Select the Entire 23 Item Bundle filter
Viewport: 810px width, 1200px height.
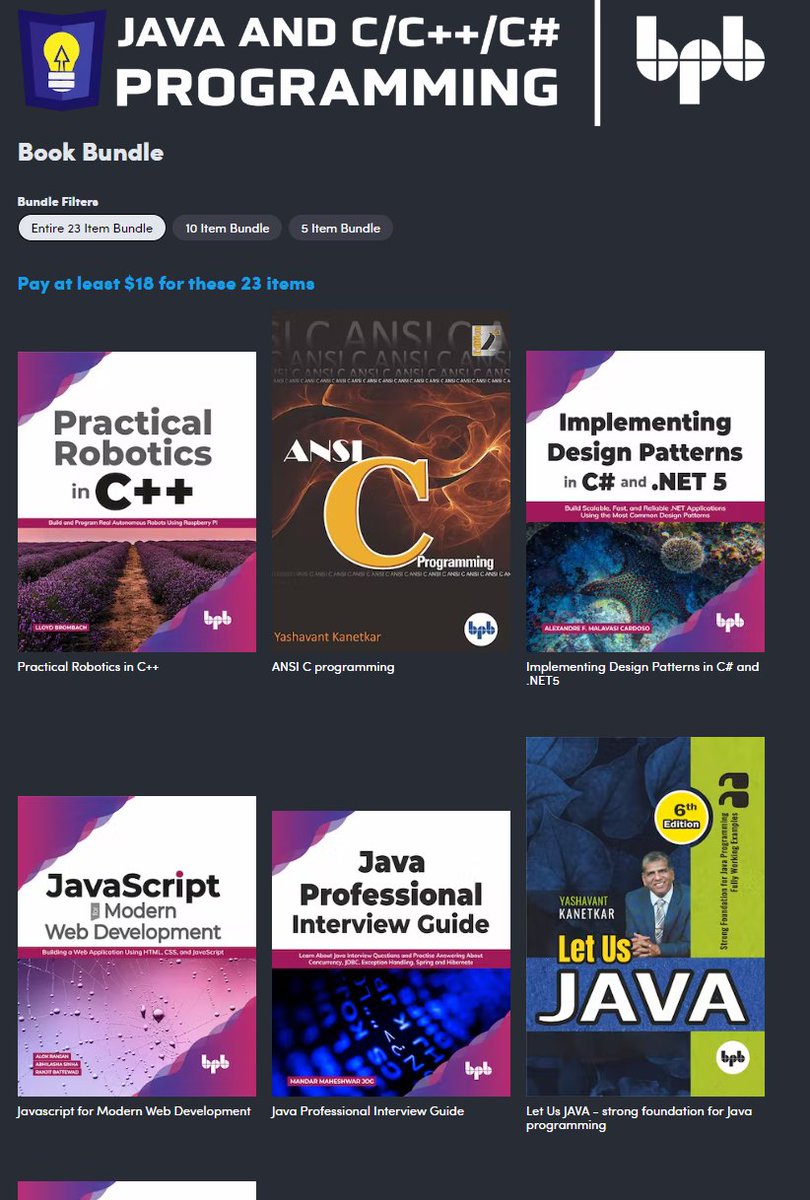click(x=91, y=228)
